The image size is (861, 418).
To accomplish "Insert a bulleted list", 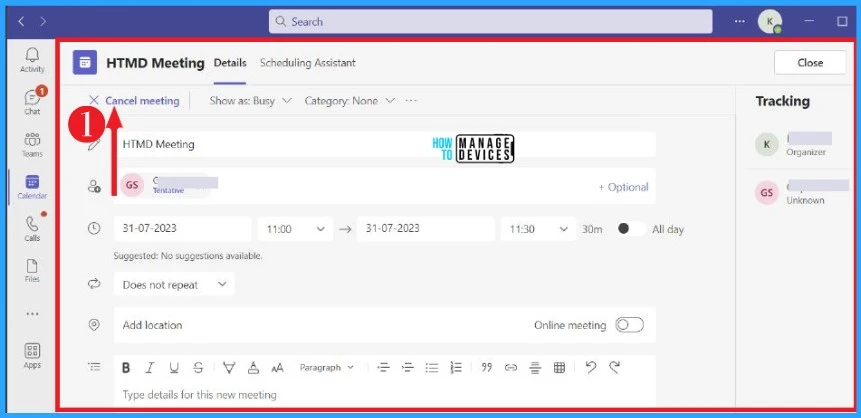I will click(x=432, y=368).
